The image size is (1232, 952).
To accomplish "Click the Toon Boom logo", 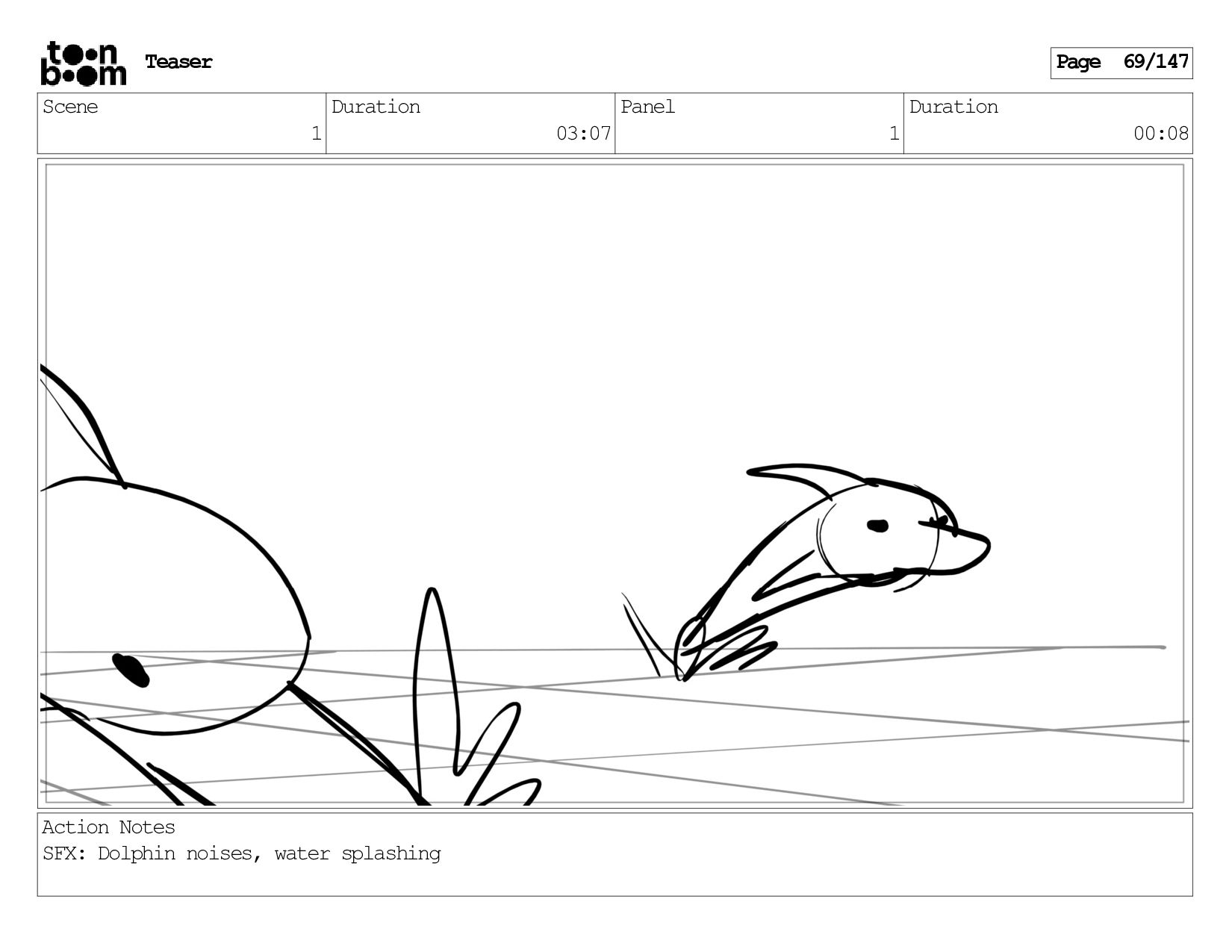I will click(x=83, y=63).
